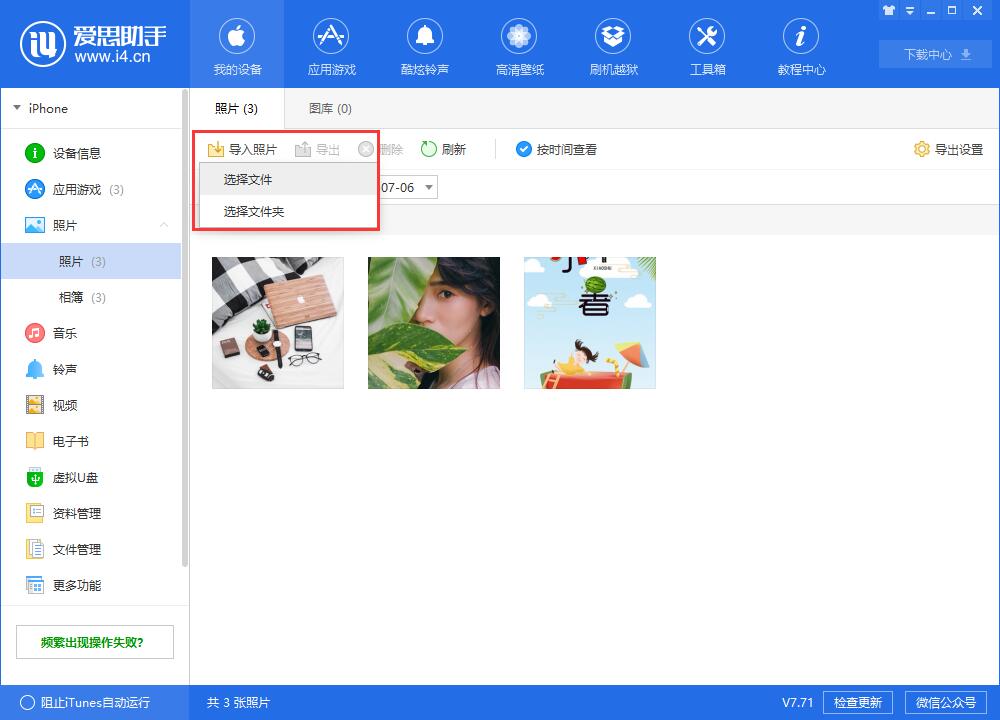Open the 我的设备 (My Devices) section
The height and width of the screenshot is (720, 1000).
point(237,45)
